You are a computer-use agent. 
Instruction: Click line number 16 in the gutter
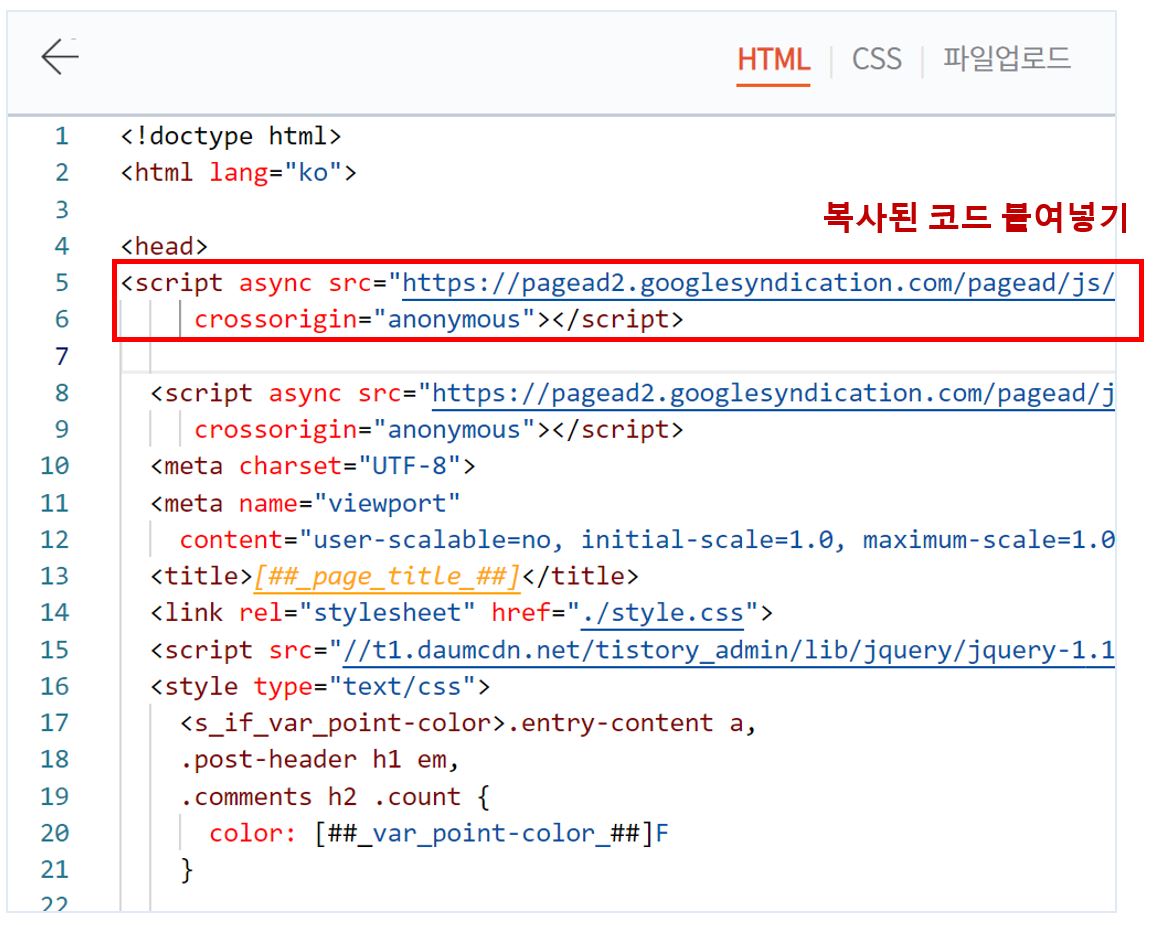55,687
